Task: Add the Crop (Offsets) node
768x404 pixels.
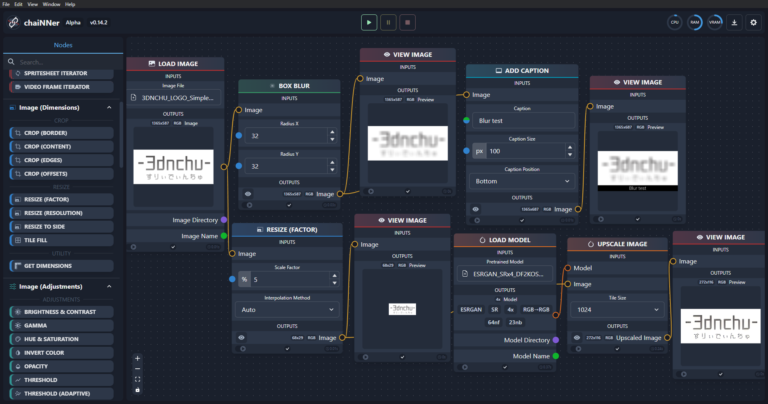Action: (61, 174)
